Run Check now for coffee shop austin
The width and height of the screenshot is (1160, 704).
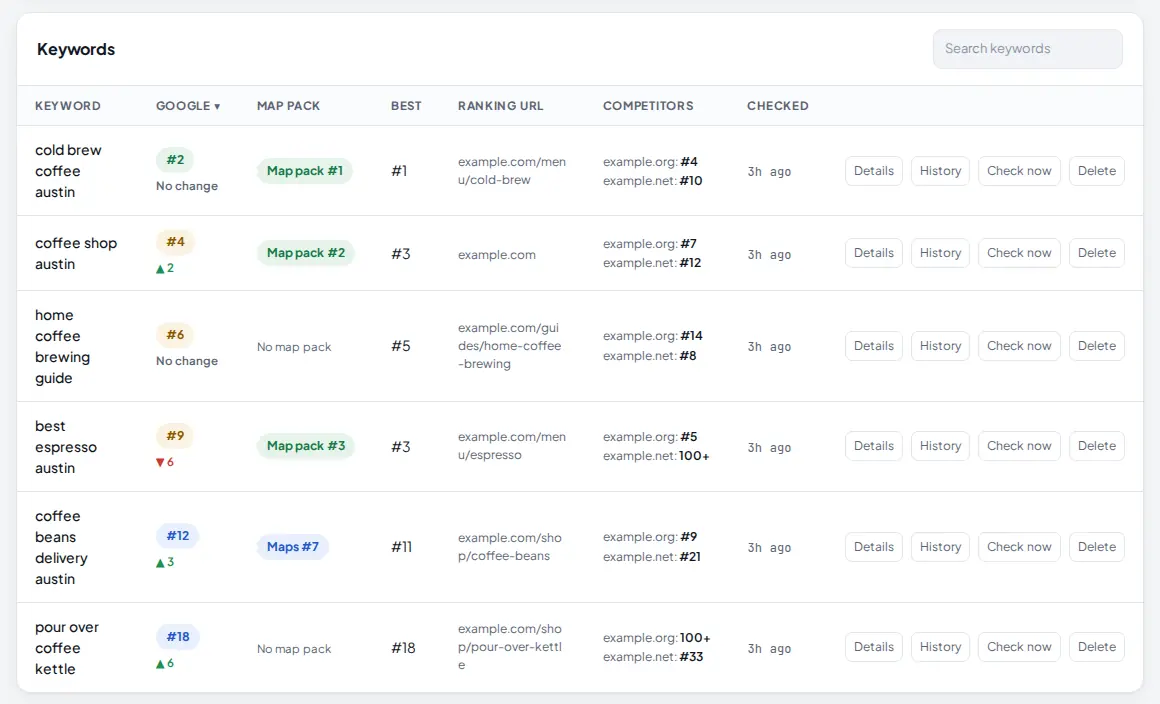pyautogui.click(x=1019, y=253)
